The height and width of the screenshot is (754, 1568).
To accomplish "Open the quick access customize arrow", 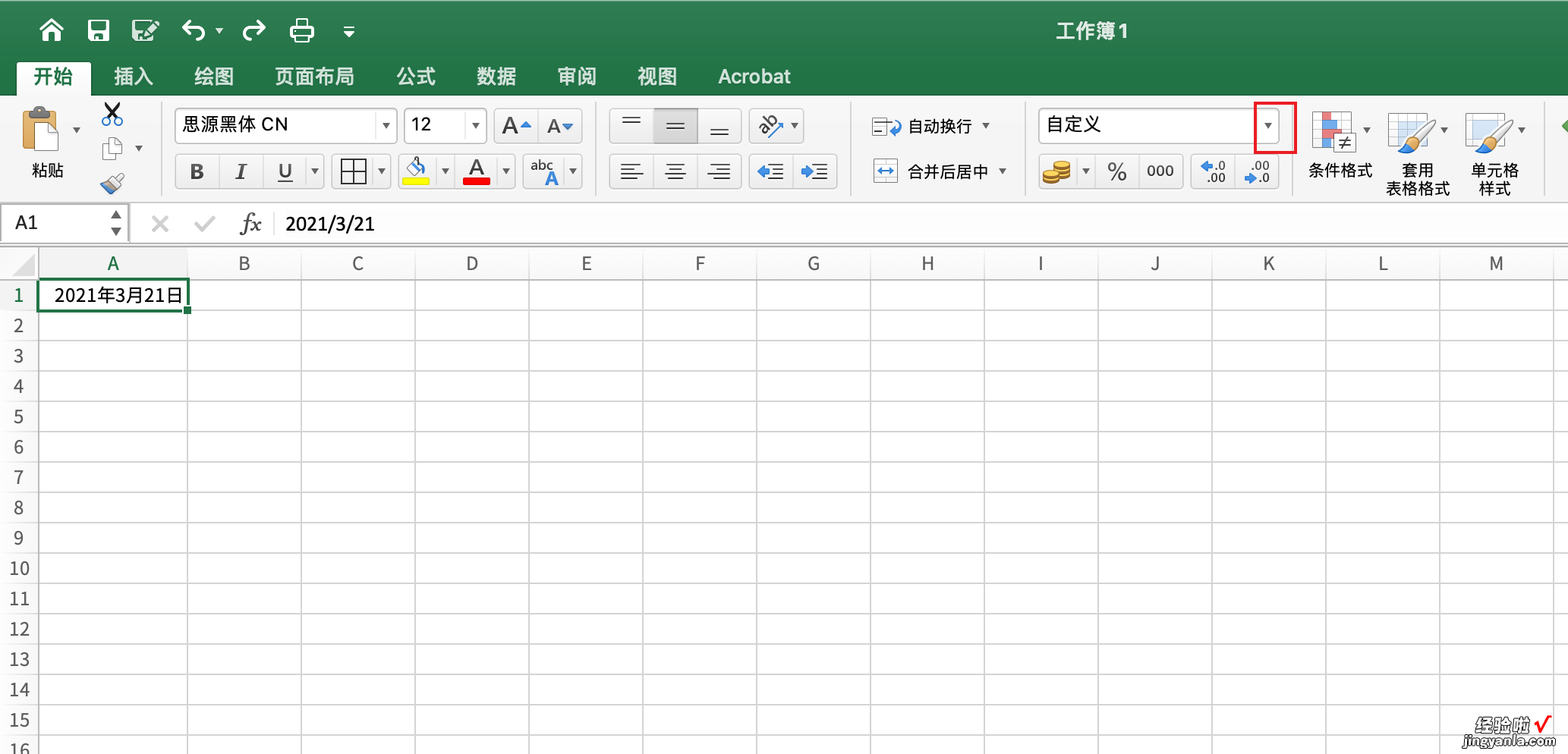I will click(349, 31).
